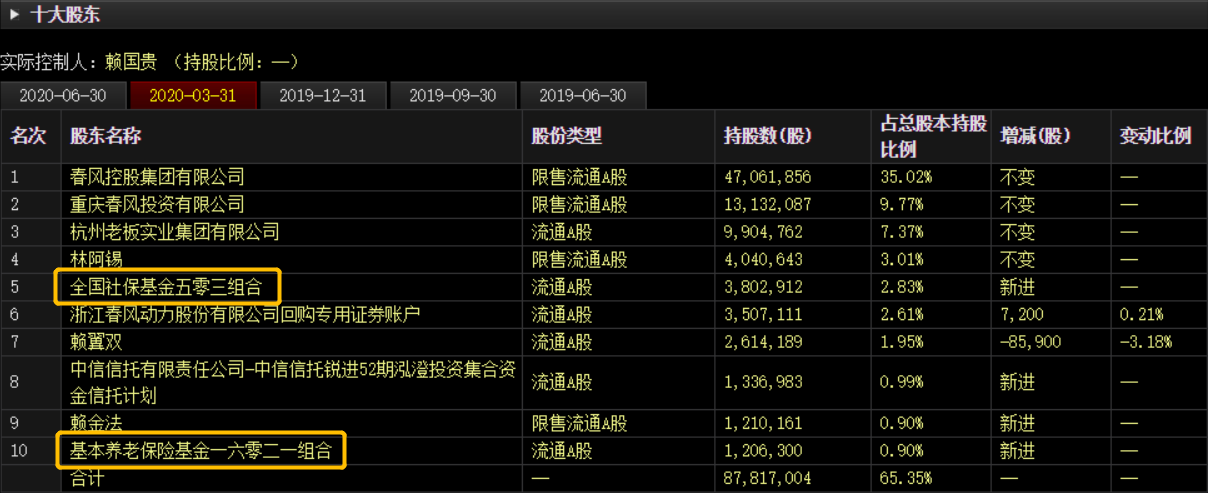Click the 实际控制人：赖国贵 line
The width and height of the screenshot is (1208, 493).
click(150, 62)
